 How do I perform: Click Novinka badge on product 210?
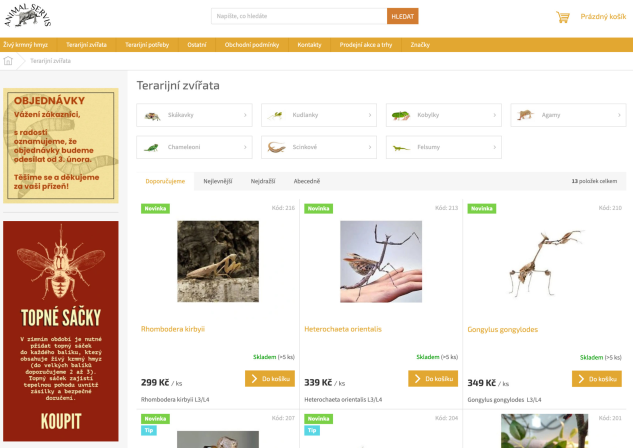point(482,208)
